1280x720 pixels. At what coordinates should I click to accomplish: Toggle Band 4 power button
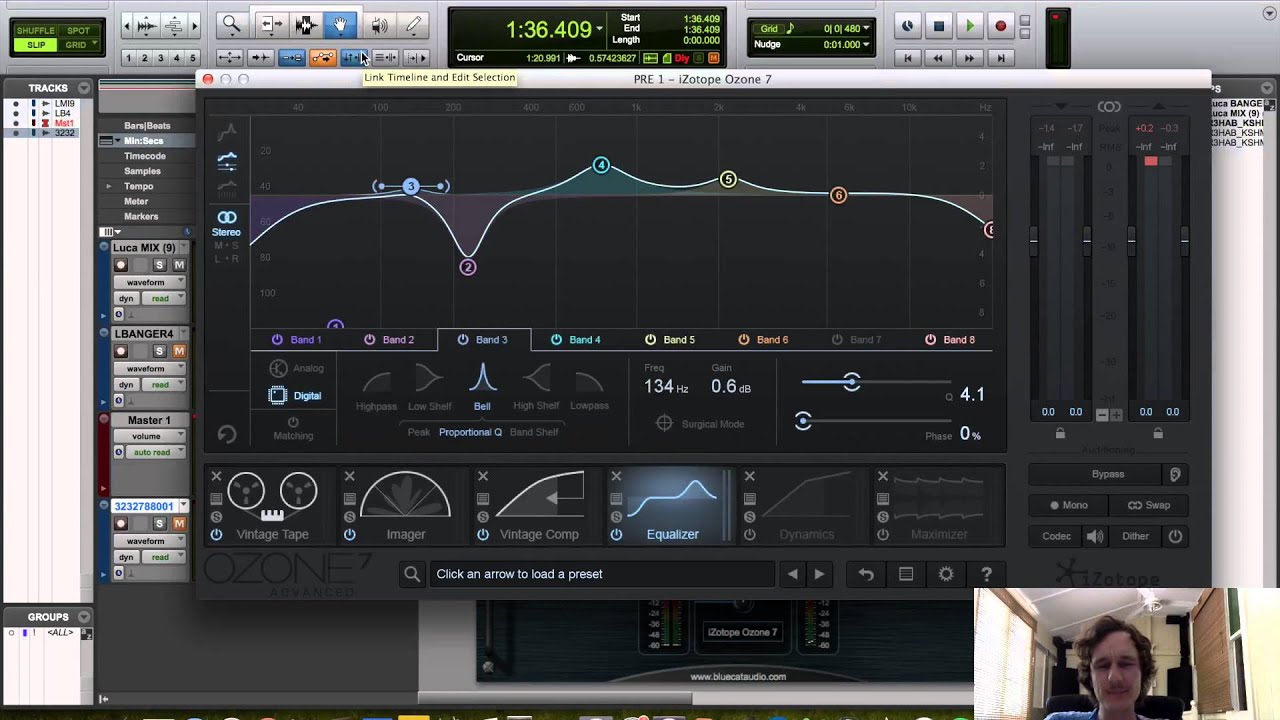[556, 340]
